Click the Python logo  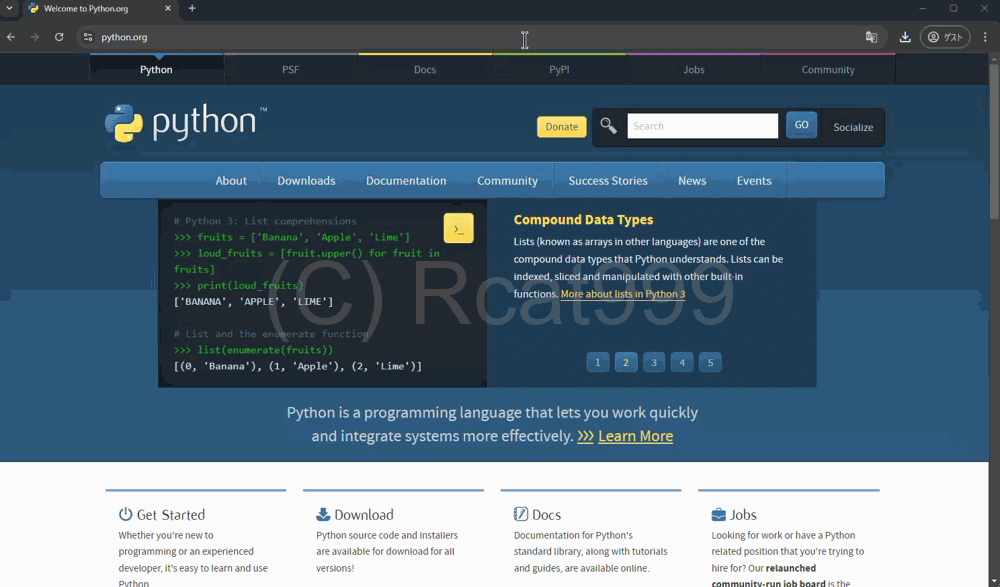(x=123, y=123)
